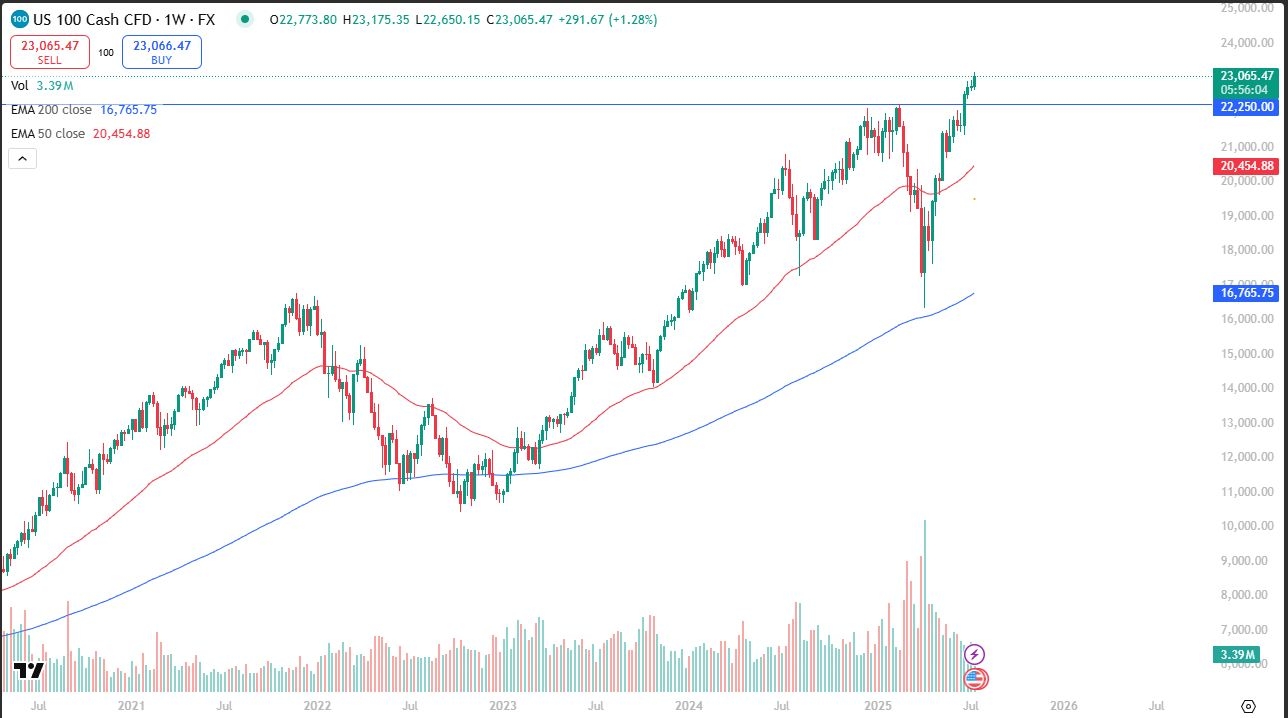Click the red 20,454.88 EMA price label
The image size is (1288, 718).
[1246, 166]
